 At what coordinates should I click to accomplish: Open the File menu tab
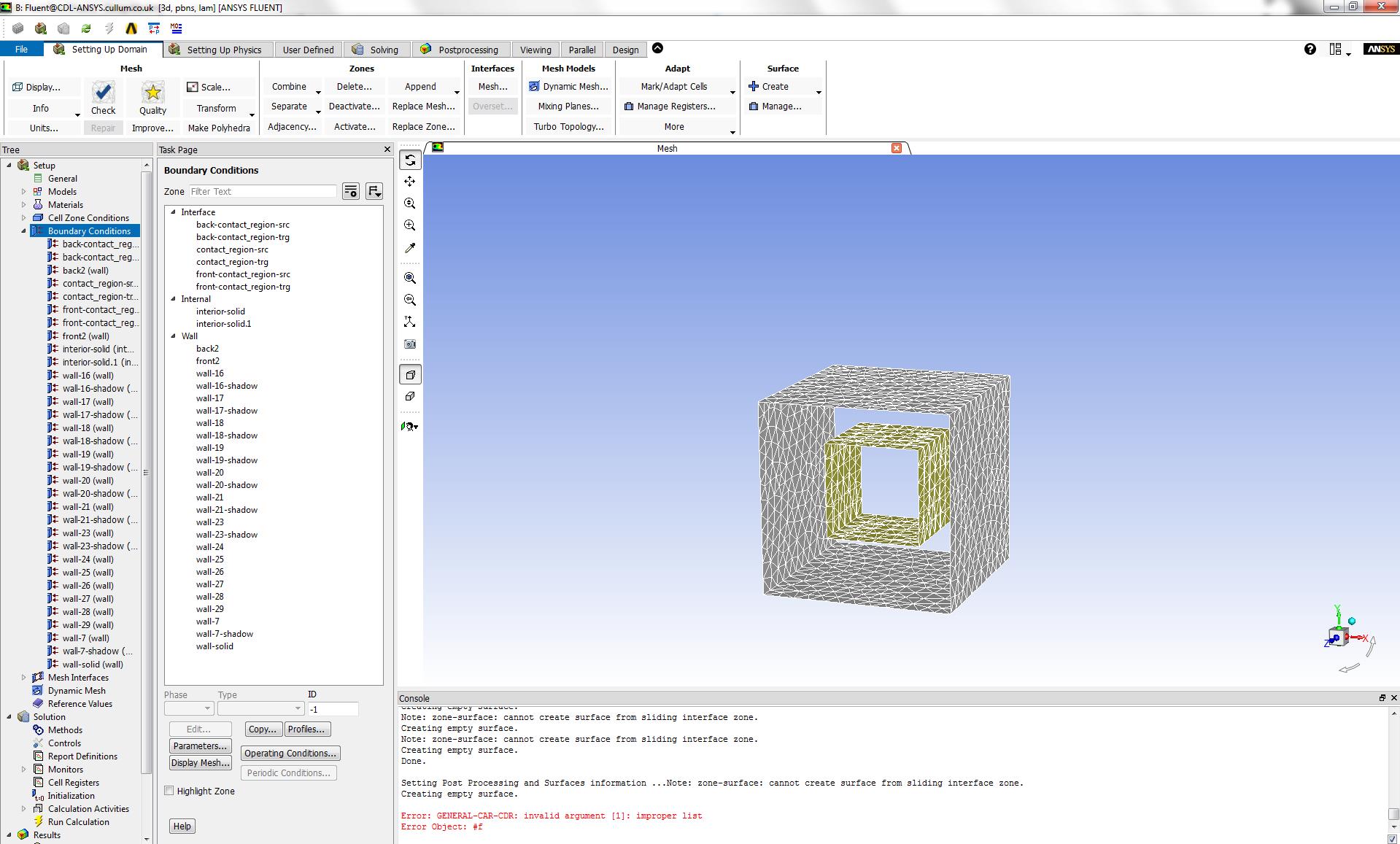pos(21,49)
